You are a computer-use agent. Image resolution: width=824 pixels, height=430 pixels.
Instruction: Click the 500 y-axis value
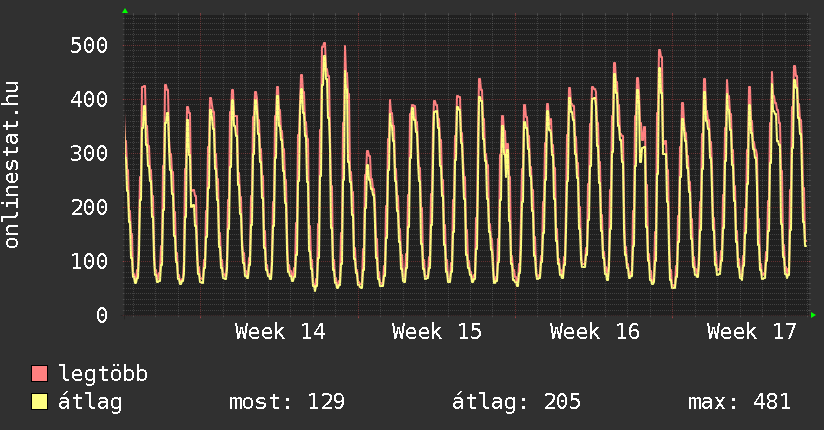(89, 45)
